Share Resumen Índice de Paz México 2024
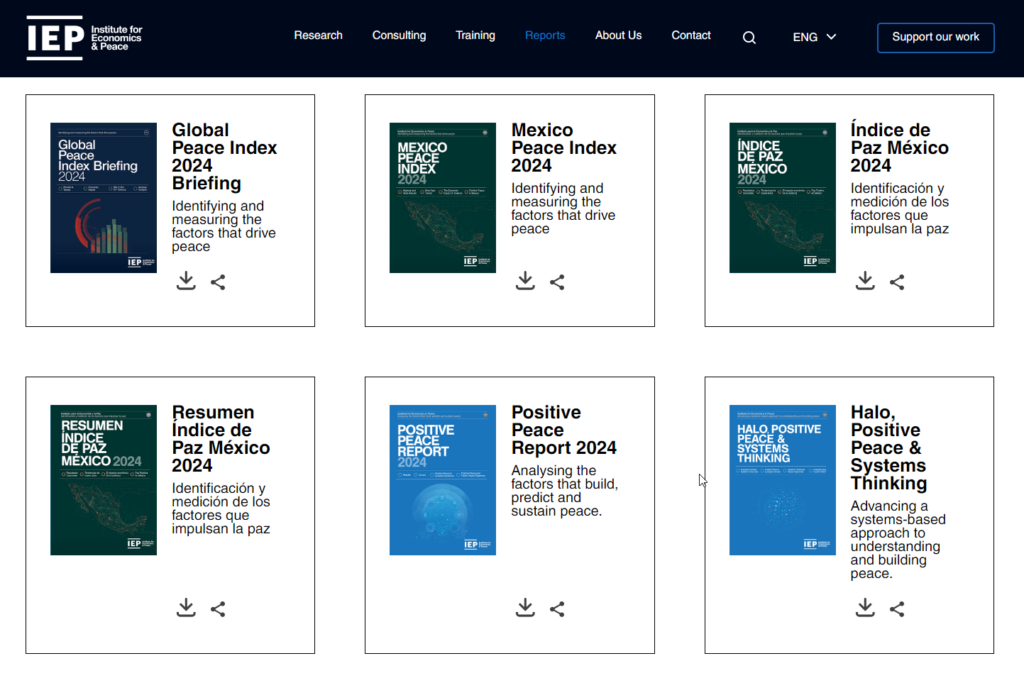 tap(218, 609)
